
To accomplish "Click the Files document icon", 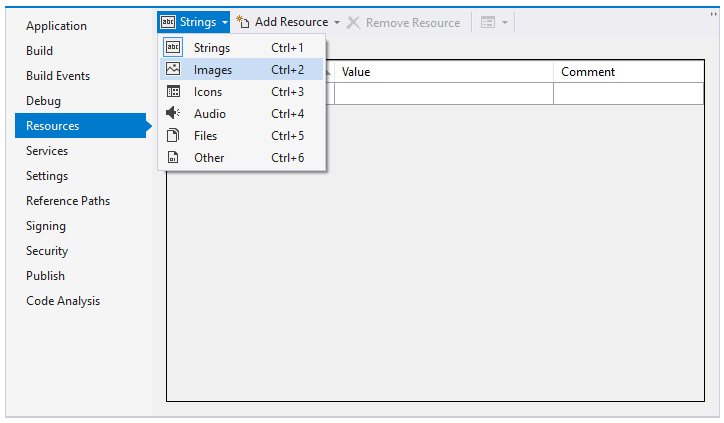I will point(173,136).
